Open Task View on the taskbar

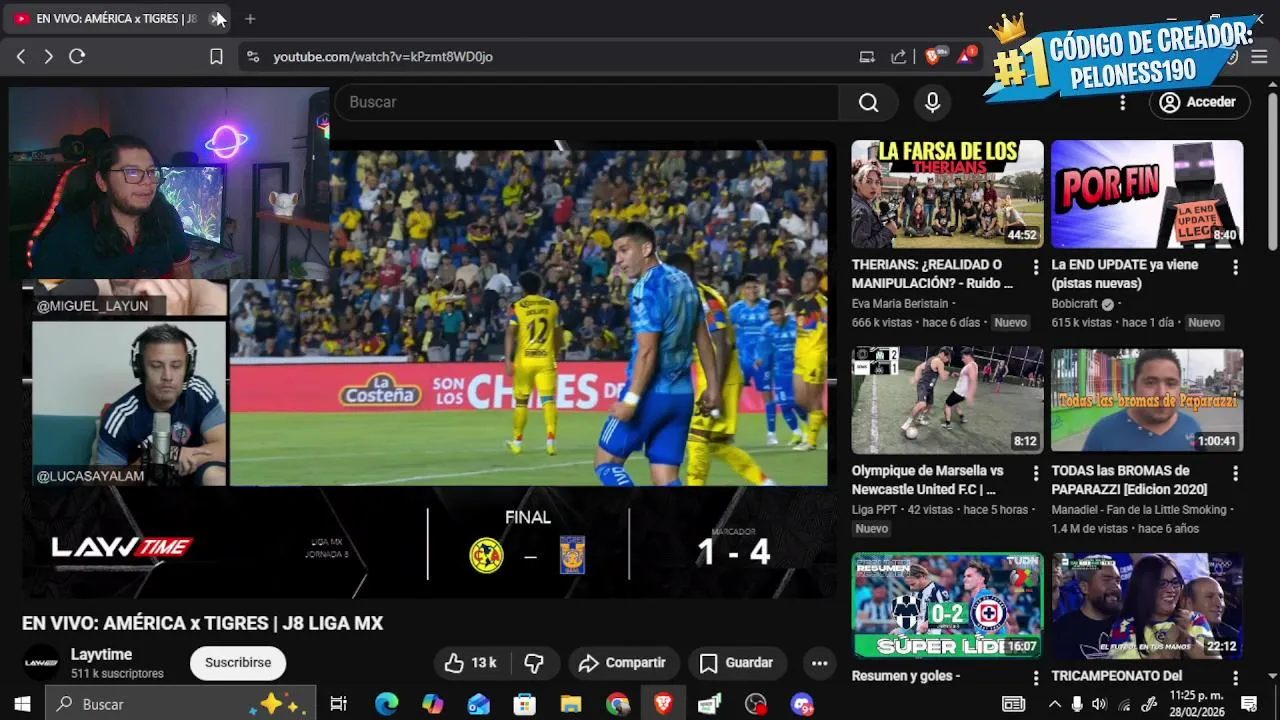tap(339, 704)
